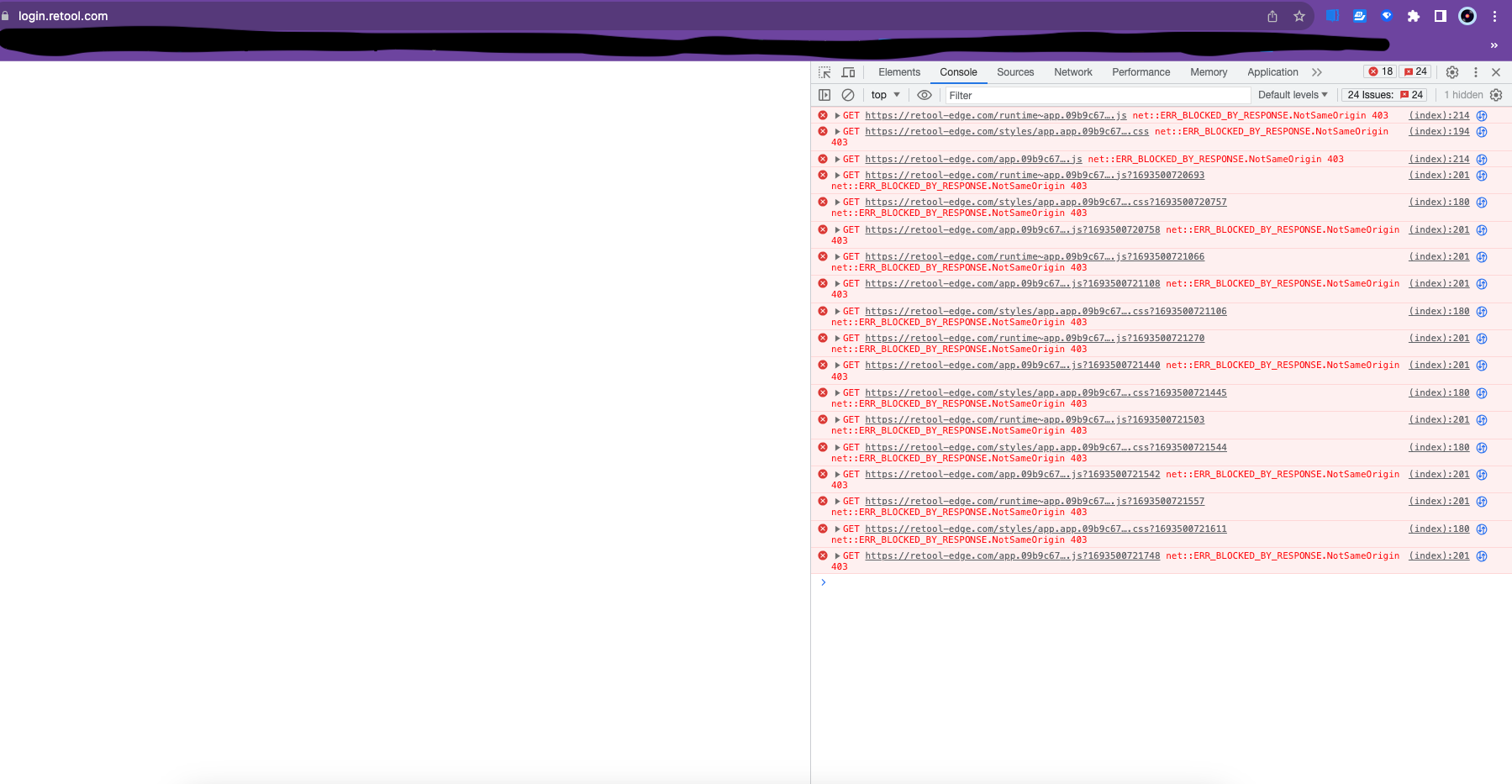Open DevTools settings gear
This screenshot has width=1512, height=784.
1451,72
